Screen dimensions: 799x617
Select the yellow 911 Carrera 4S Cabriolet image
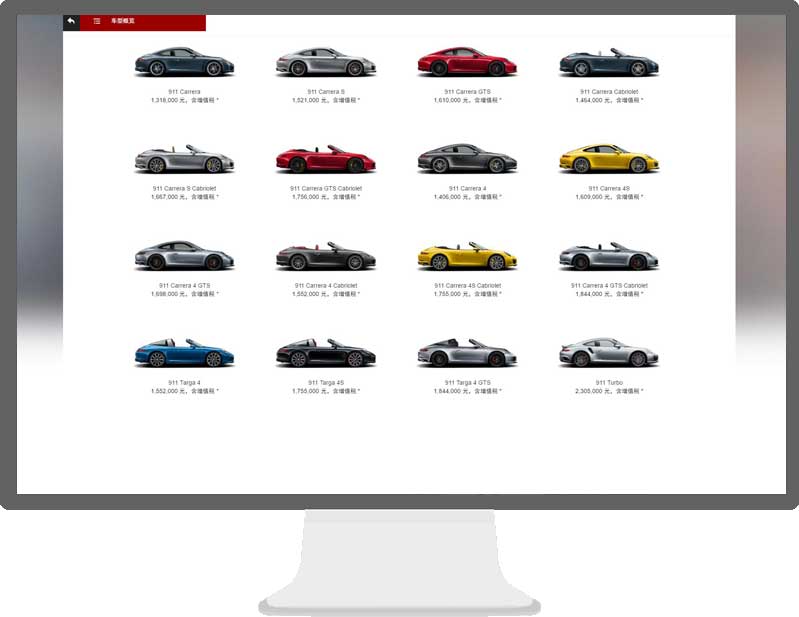tap(467, 256)
